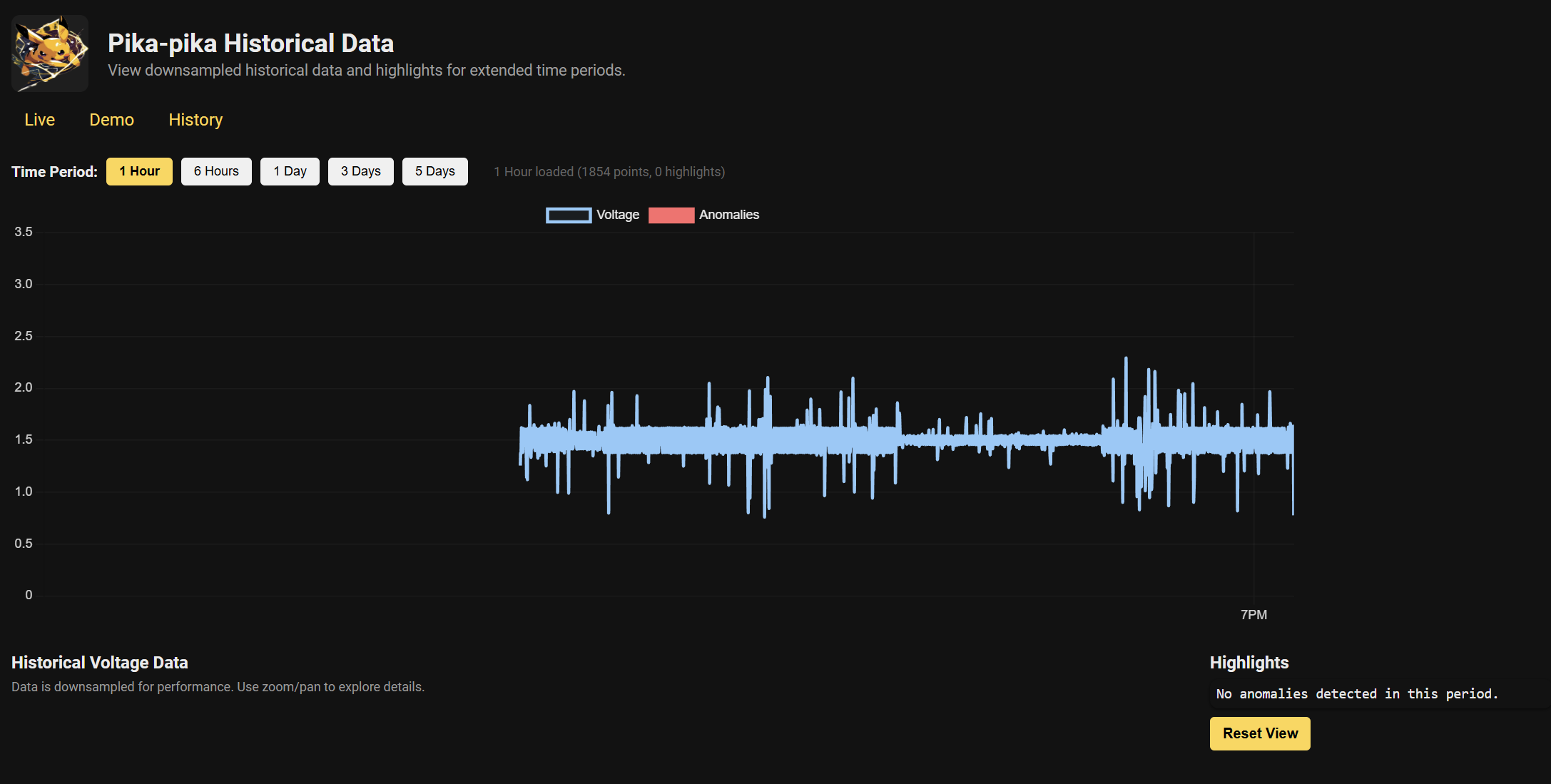1551x784 pixels.
Task: Switch to the 3 Days period
Action: click(x=360, y=171)
